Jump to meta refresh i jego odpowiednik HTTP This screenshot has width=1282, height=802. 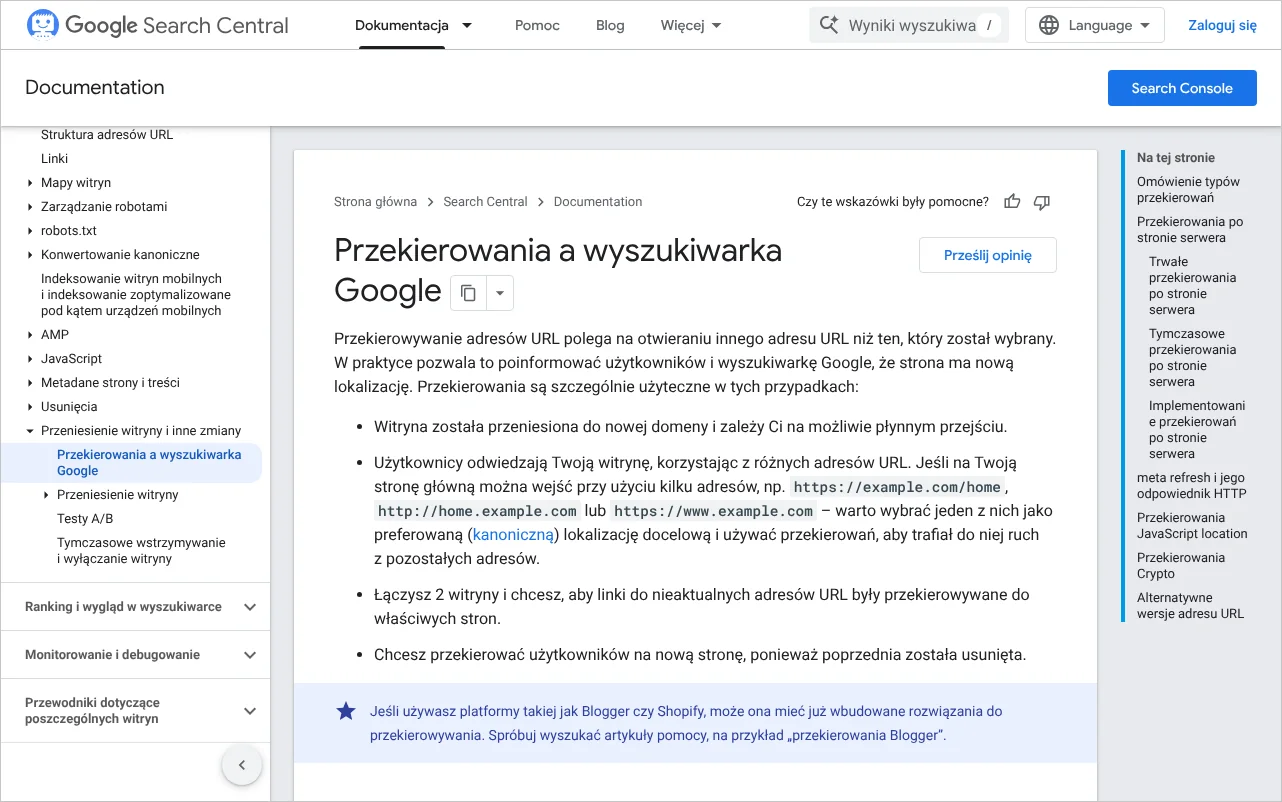[x=1192, y=486]
